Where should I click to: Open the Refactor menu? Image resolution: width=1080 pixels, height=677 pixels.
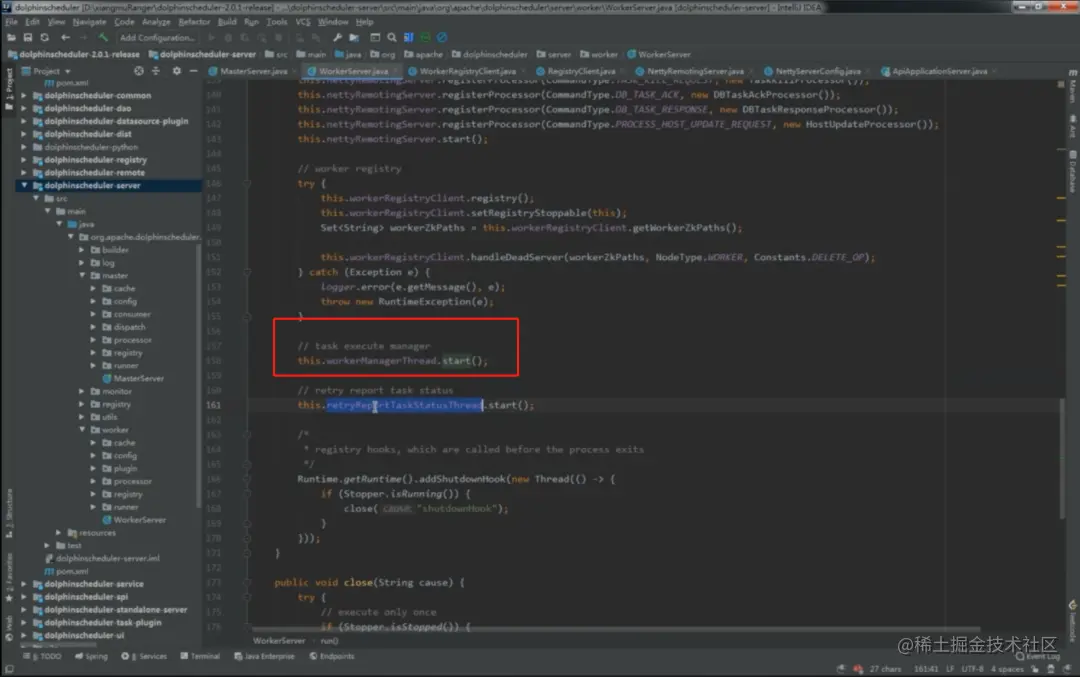point(194,22)
